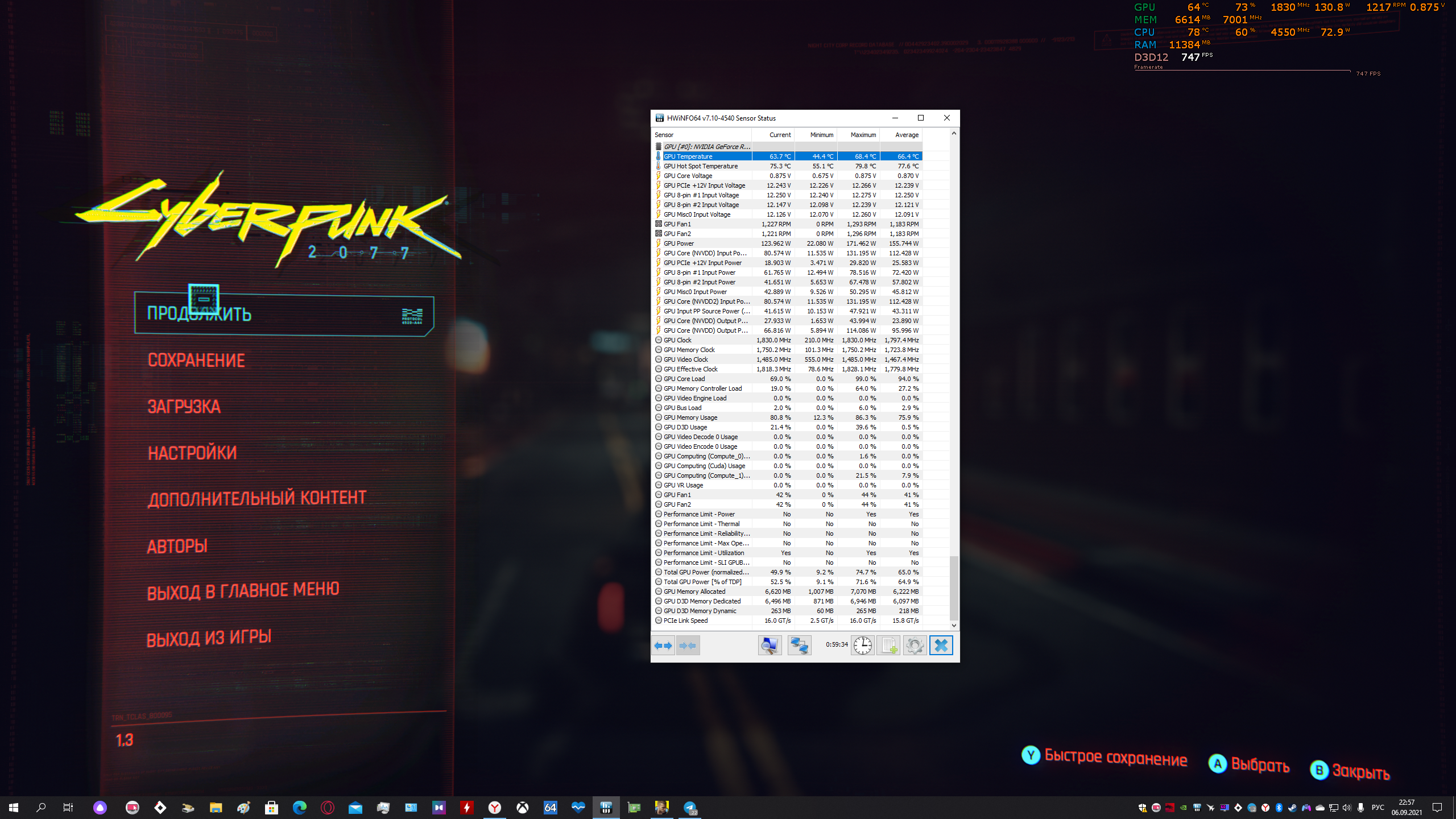Start logging with the sheet-plus icon
The image size is (1456, 819).
888,646
